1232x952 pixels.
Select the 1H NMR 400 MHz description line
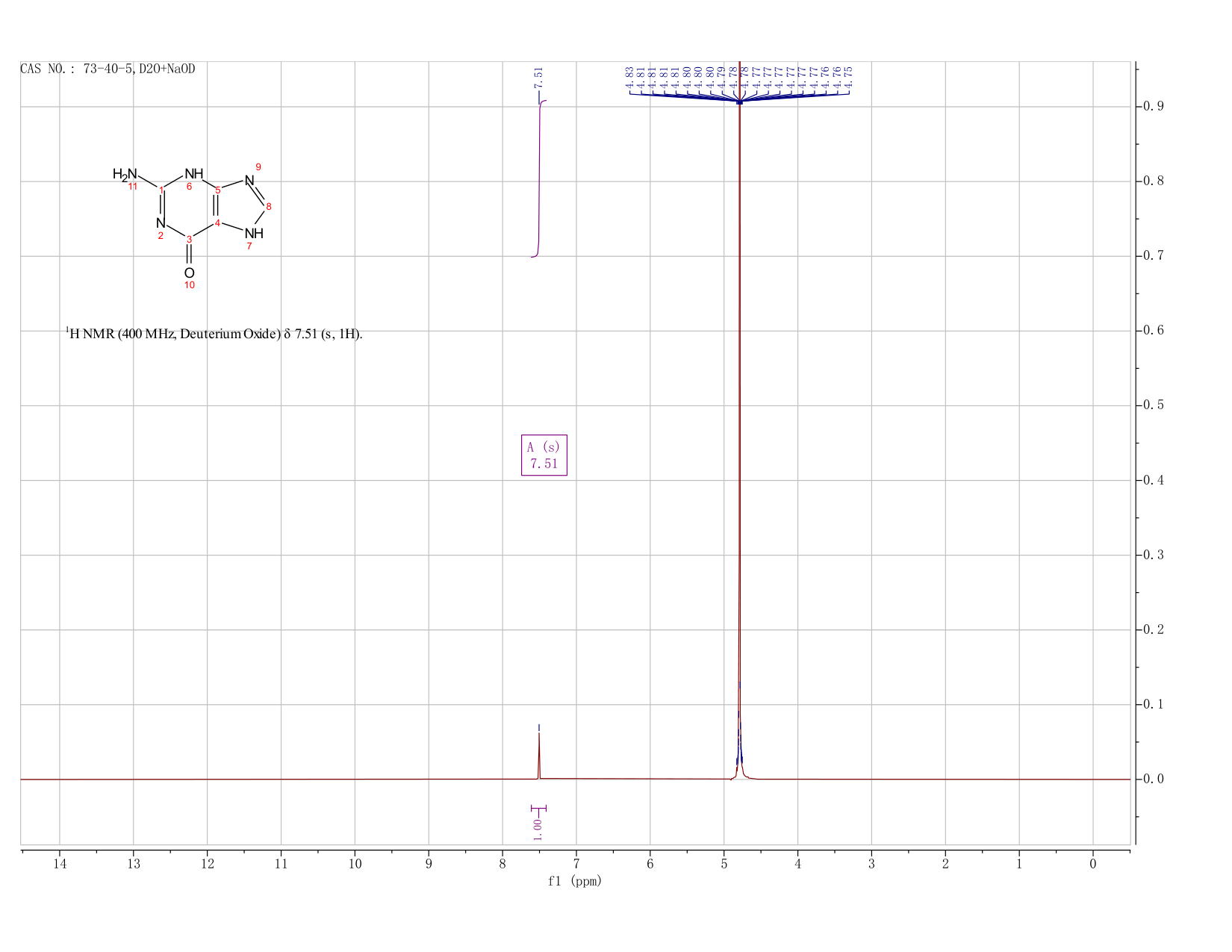pyautogui.click(x=214, y=334)
